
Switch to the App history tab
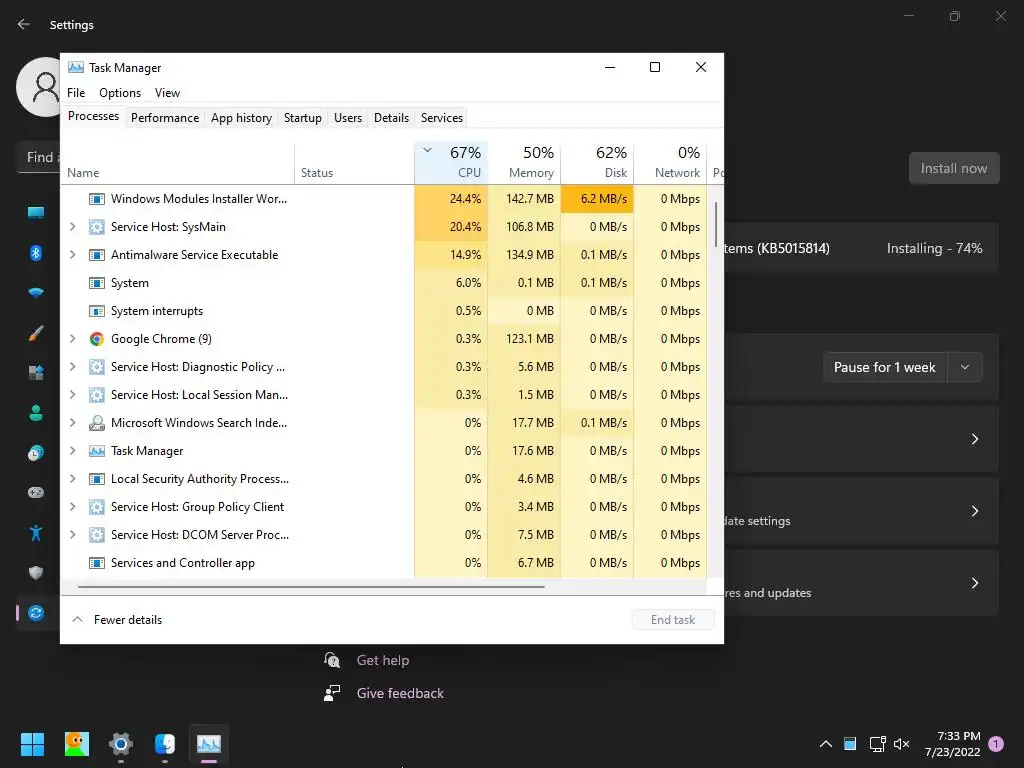click(x=241, y=118)
